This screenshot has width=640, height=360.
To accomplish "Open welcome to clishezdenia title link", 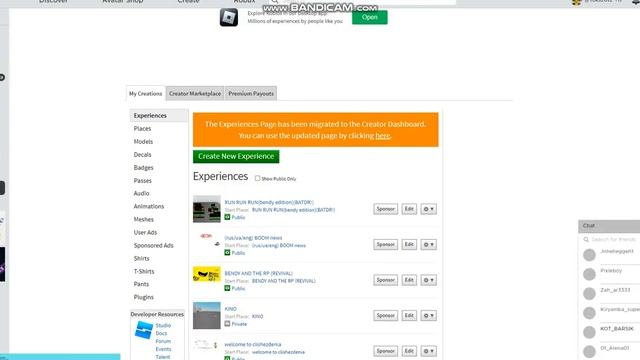I will pyautogui.click(x=253, y=344).
